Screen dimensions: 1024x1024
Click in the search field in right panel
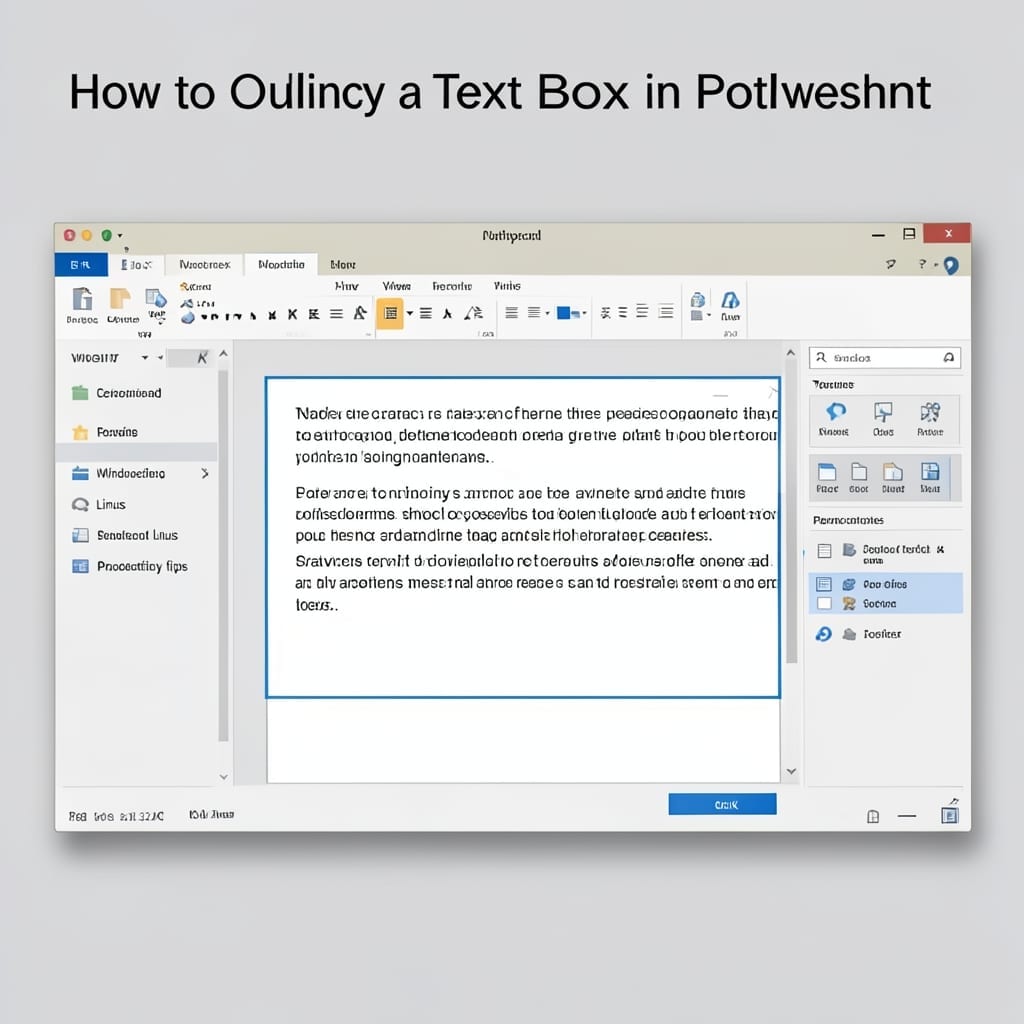pos(884,358)
